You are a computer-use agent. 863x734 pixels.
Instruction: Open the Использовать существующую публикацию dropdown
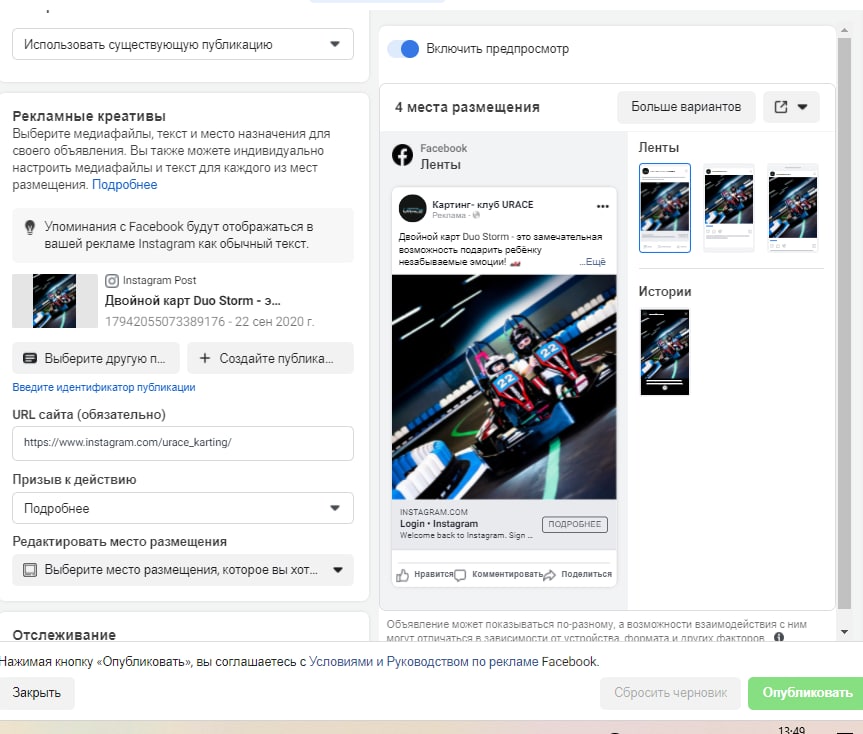pyautogui.click(x=183, y=44)
